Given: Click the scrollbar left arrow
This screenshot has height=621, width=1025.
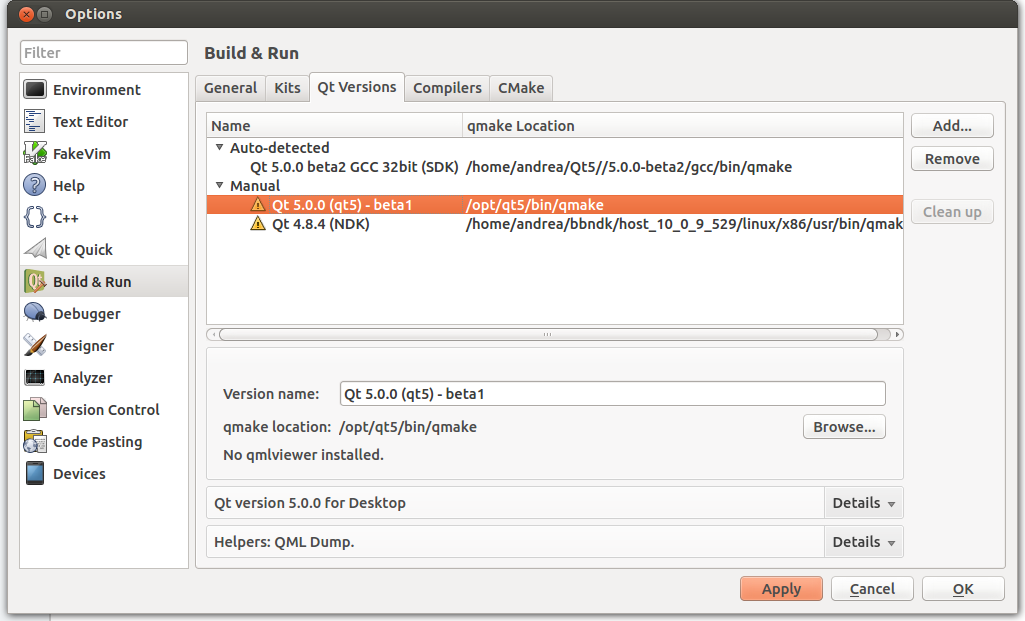Looking at the screenshot, I should [x=213, y=335].
